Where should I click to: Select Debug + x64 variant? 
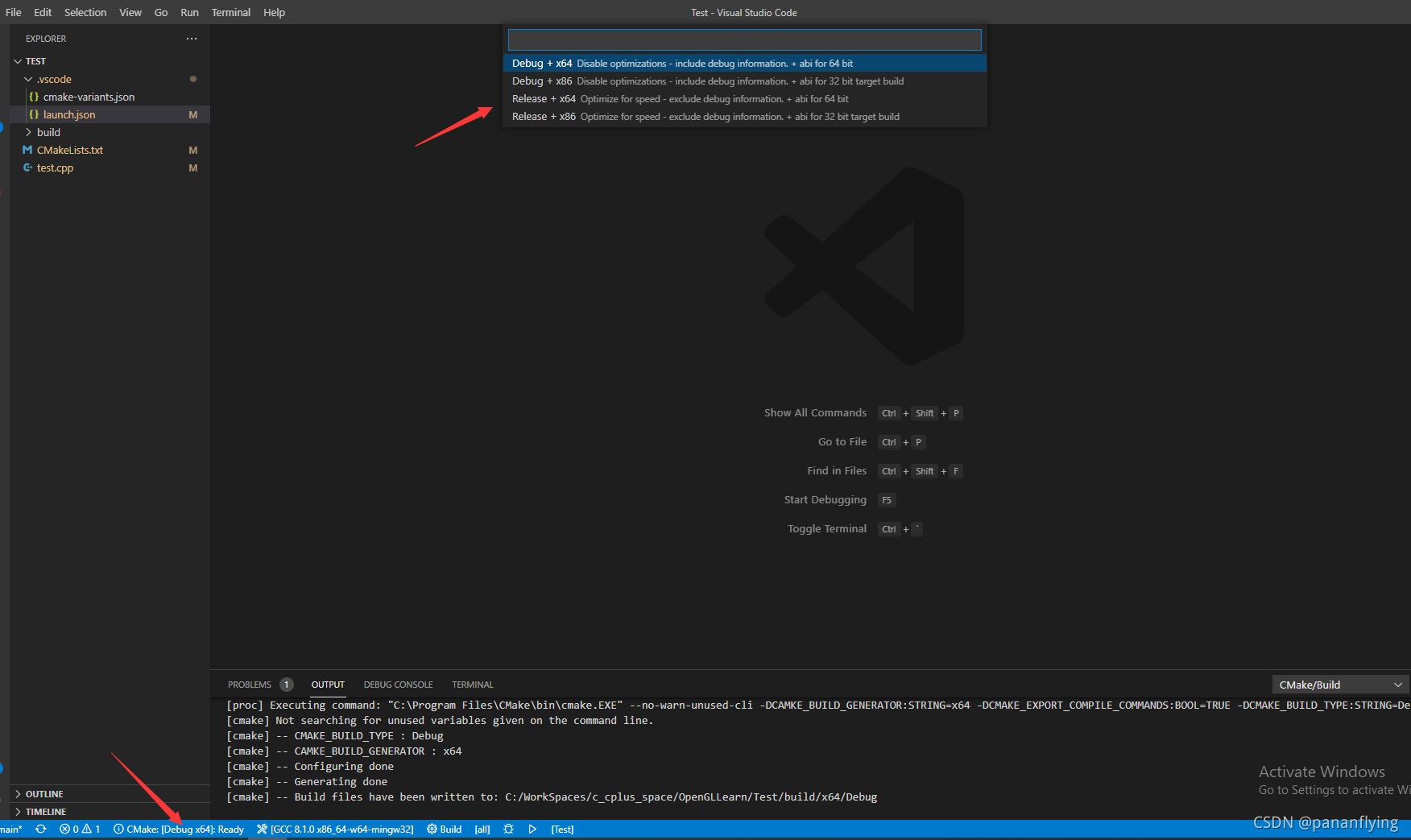(x=745, y=63)
